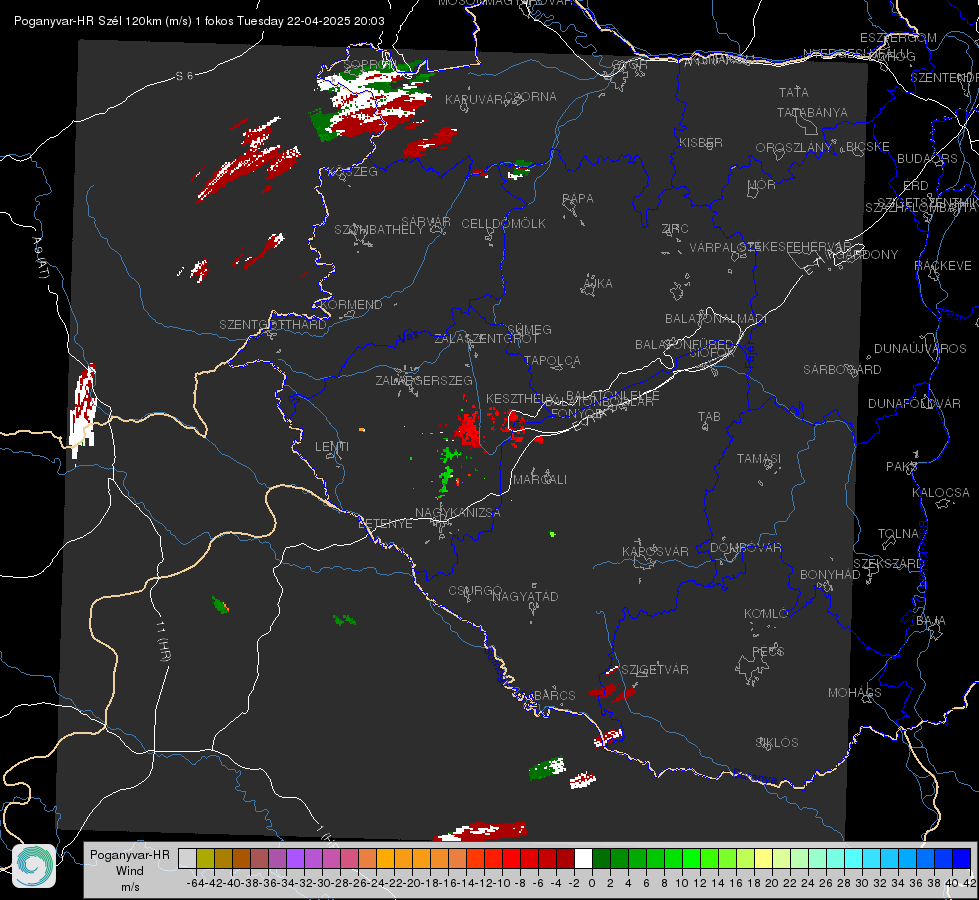Image resolution: width=979 pixels, height=900 pixels.
Task: Click the TOLNA city label
Action: (x=898, y=534)
